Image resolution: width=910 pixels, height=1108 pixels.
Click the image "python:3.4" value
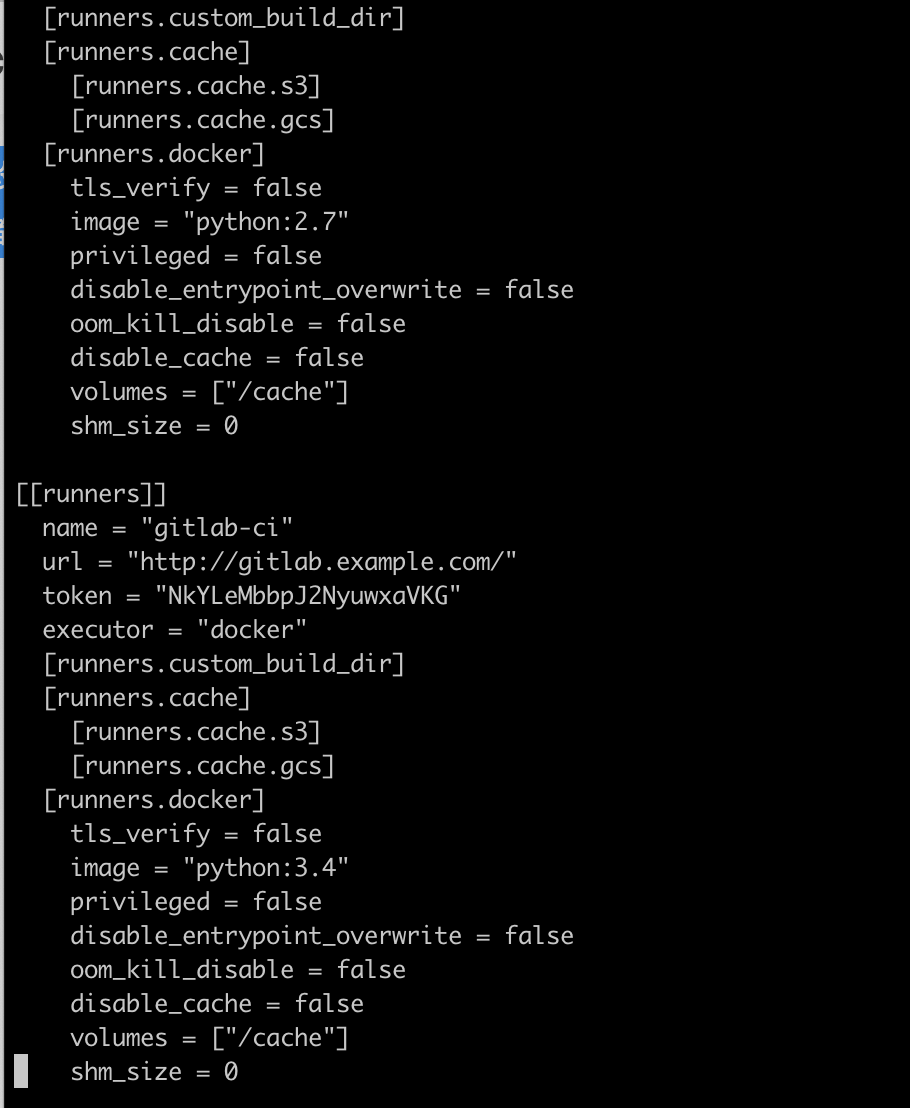[x=266, y=868]
